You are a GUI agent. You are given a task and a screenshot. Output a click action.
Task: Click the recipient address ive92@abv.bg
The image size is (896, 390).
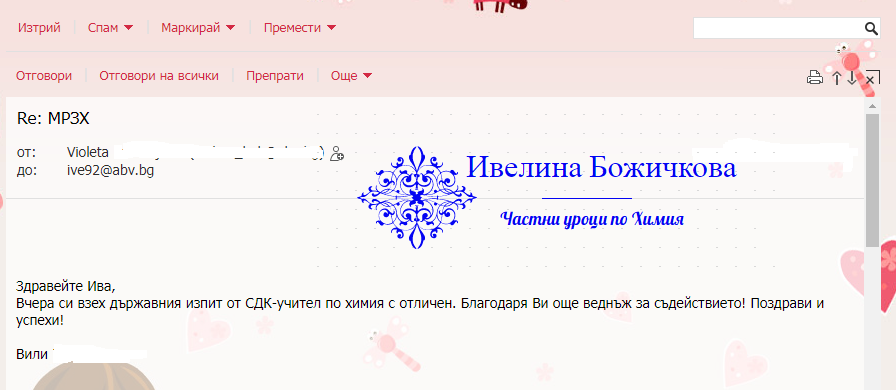point(110,170)
